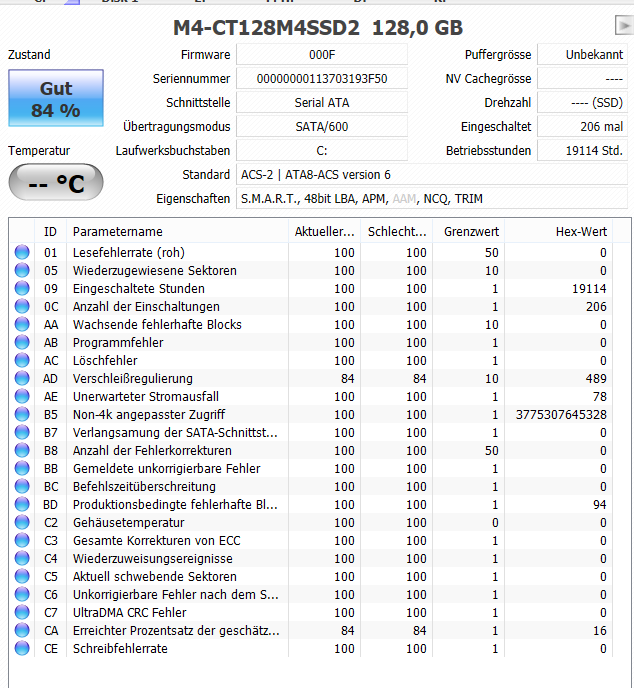Click status icon for row C6 Unkorrigierbare Fehler
This screenshot has height=688, width=634.
pyautogui.click(x=22, y=594)
